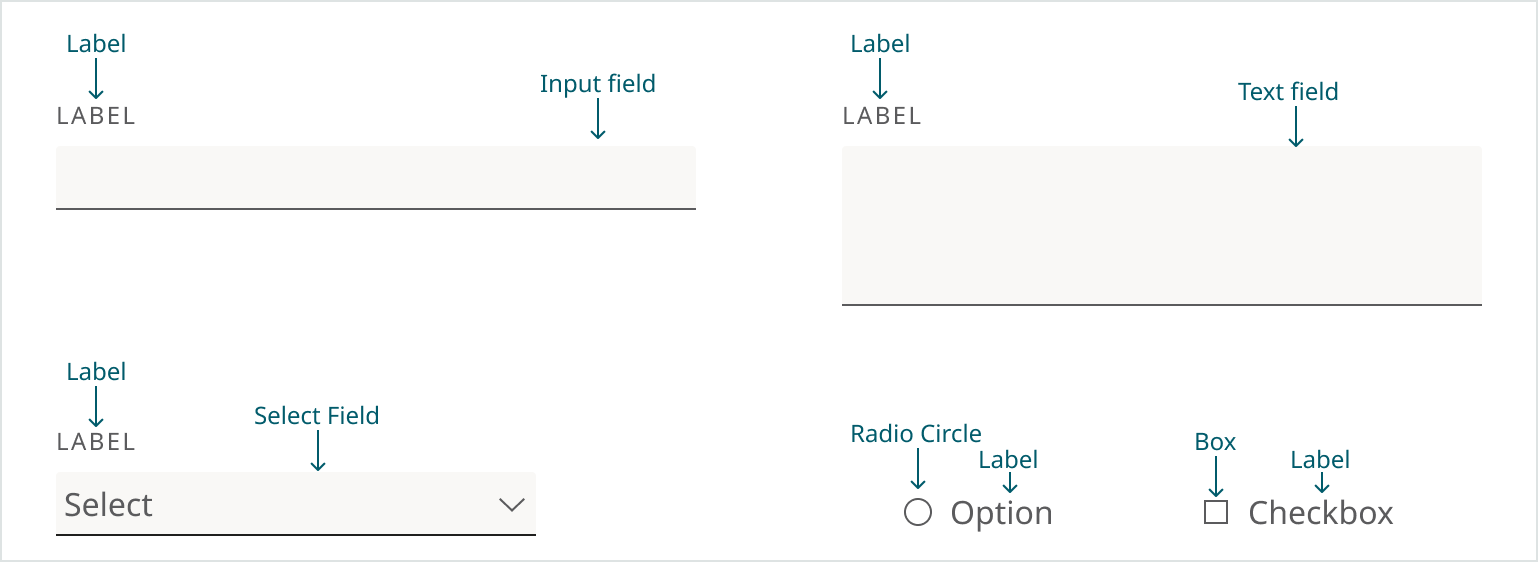Click the 'Select' placeholder text in dropdown
This screenshot has width=1538, height=562.
pos(109,505)
